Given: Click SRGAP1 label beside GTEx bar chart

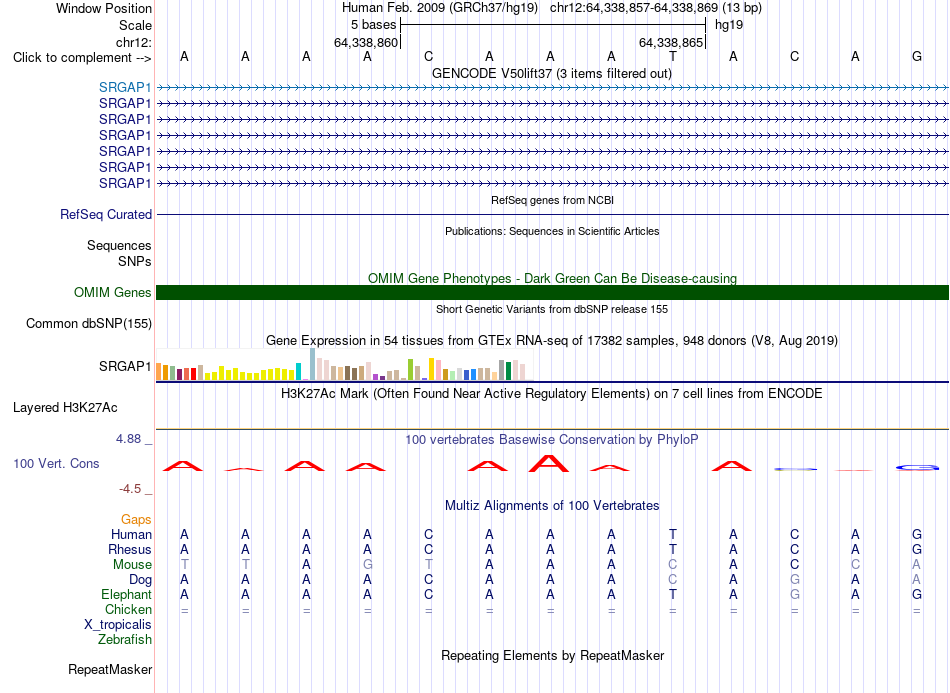Looking at the screenshot, I should pos(125,366).
